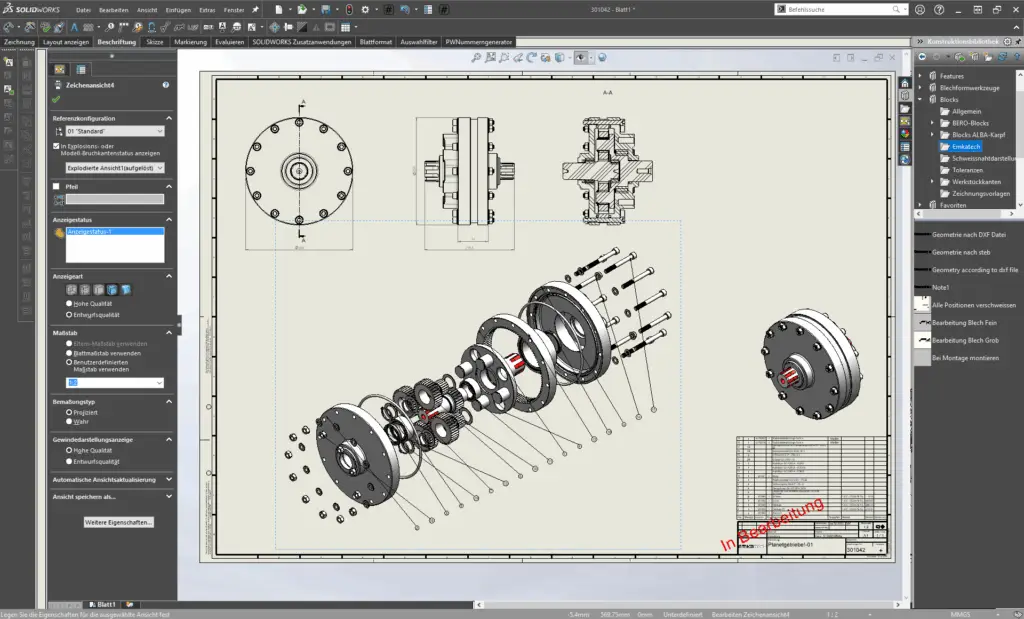Enable the Pfeil checkbox
1024x619 pixels.
click(x=58, y=184)
